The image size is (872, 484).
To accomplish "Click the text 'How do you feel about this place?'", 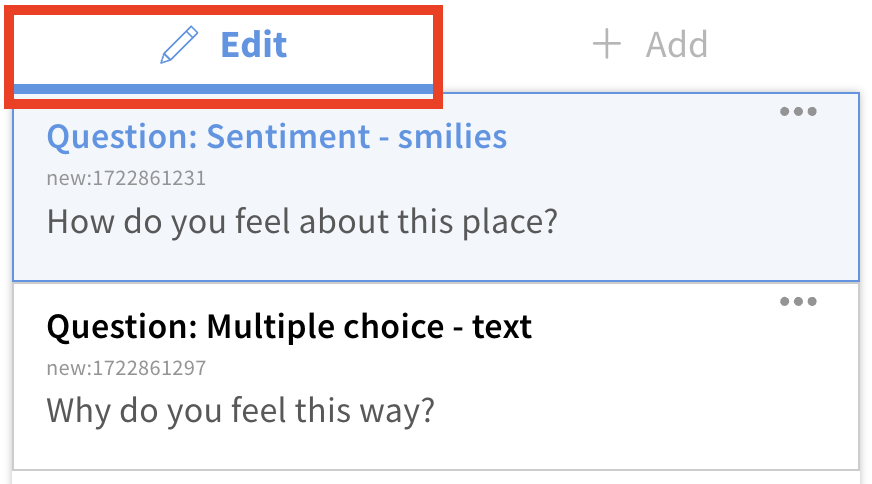I will pos(301,221).
